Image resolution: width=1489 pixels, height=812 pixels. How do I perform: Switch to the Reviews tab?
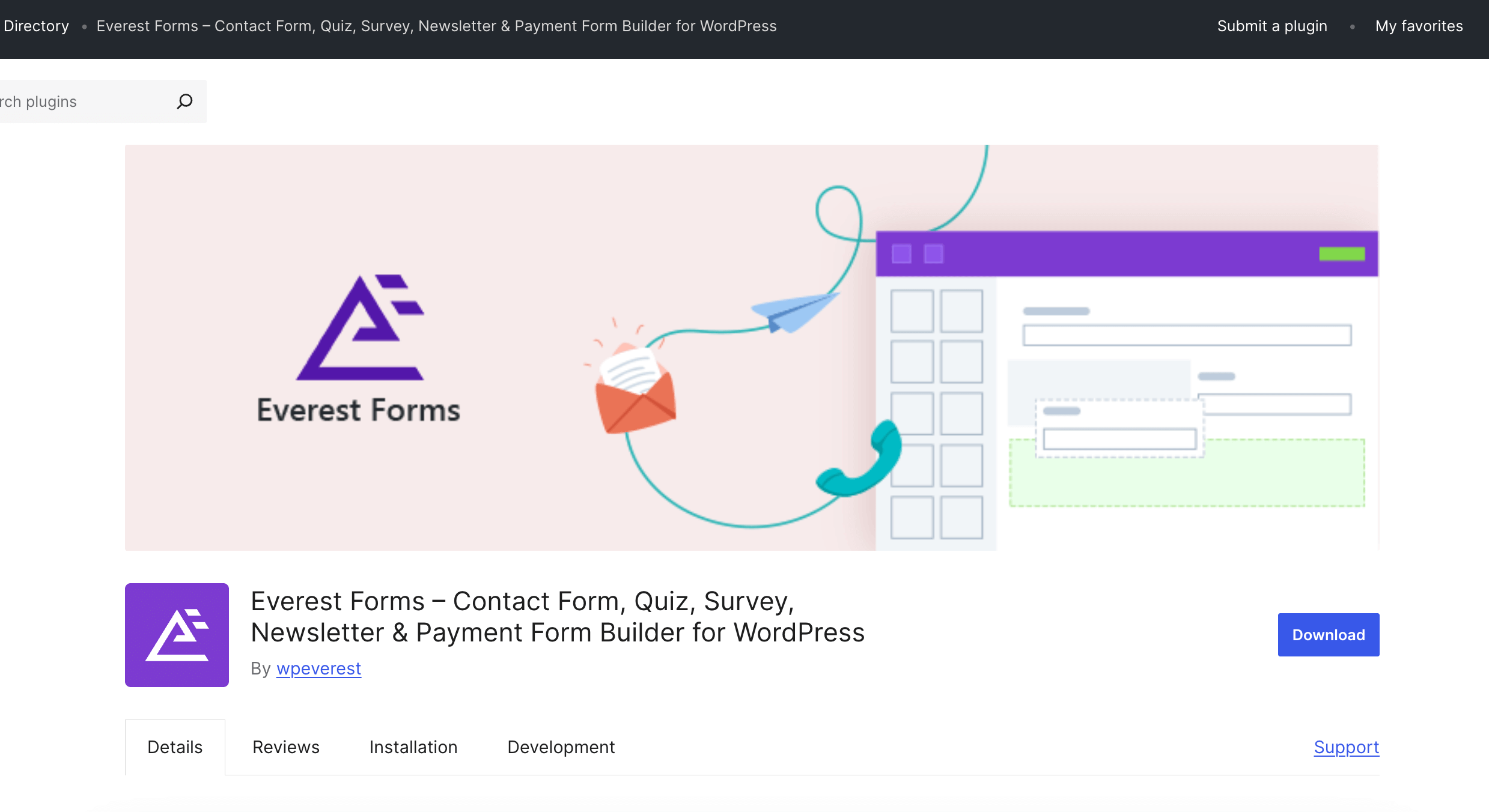tap(286, 747)
